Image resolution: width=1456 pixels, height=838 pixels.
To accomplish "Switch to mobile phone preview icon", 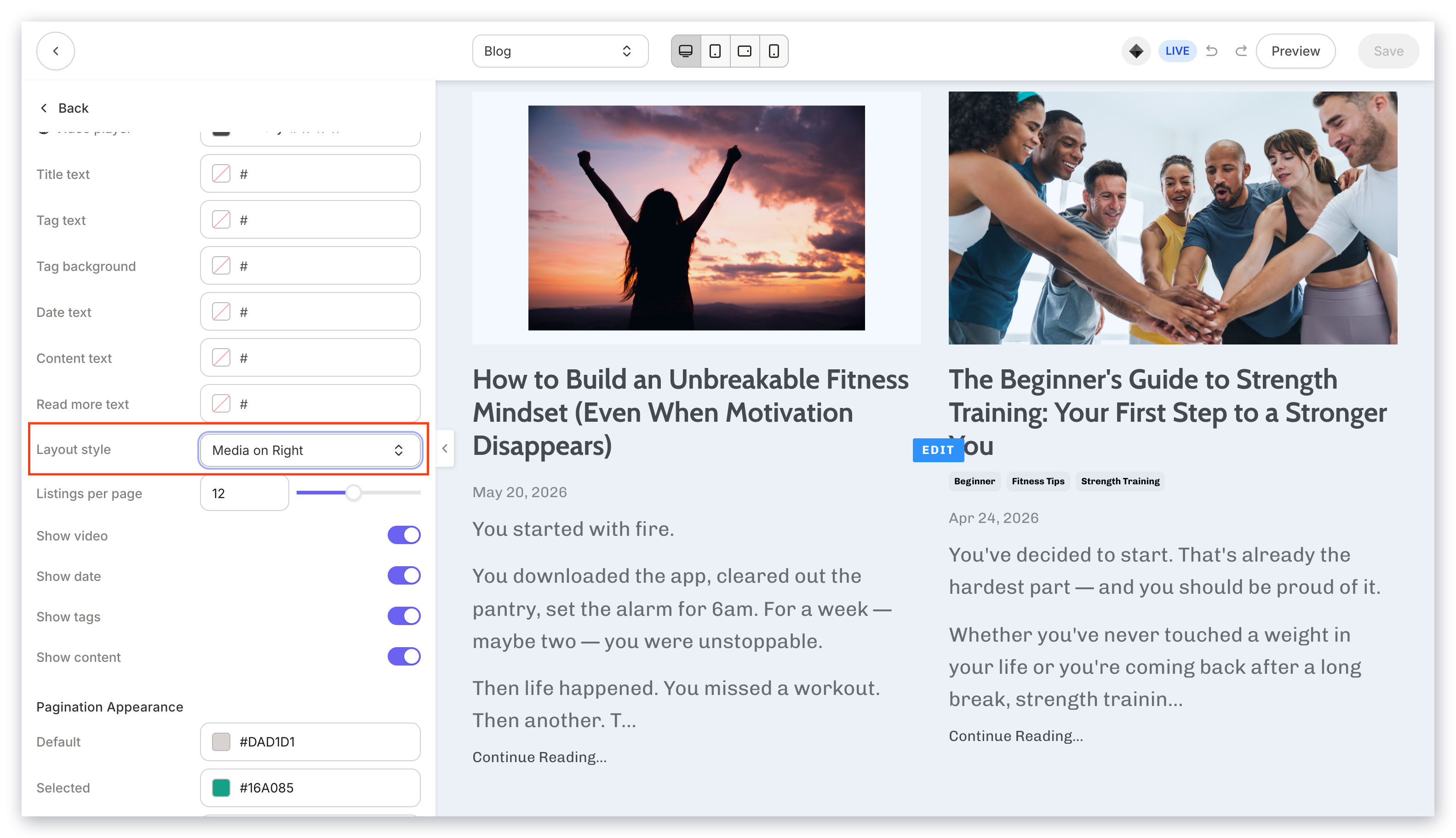I will (774, 51).
